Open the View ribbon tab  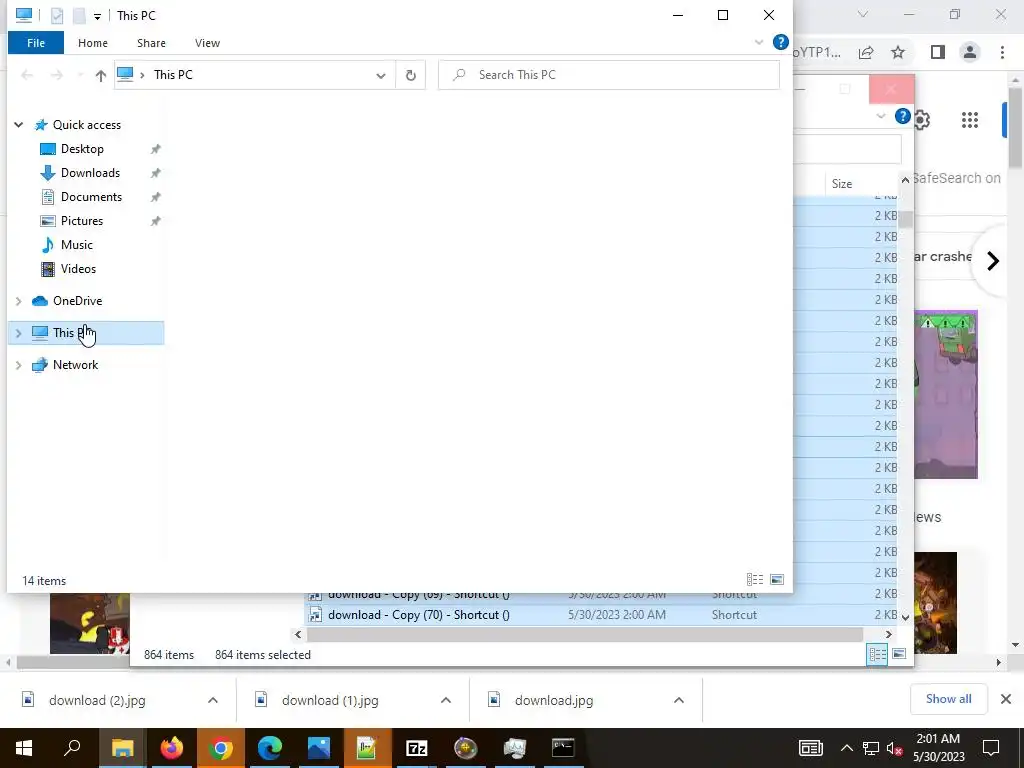click(207, 43)
